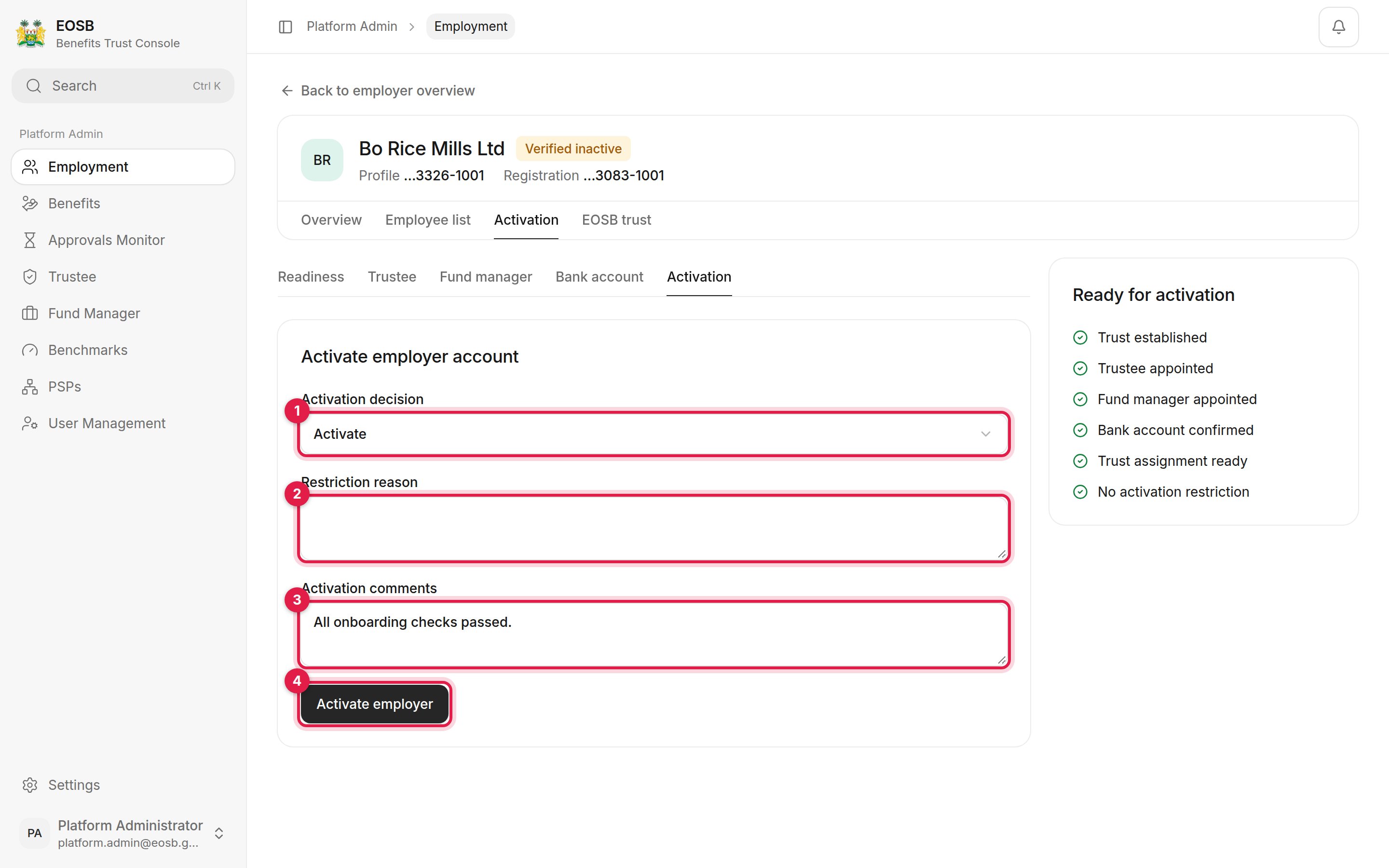Click the Benchmarks gauge icon
This screenshot has width=1389, height=868.
pyautogui.click(x=30, y=350)
